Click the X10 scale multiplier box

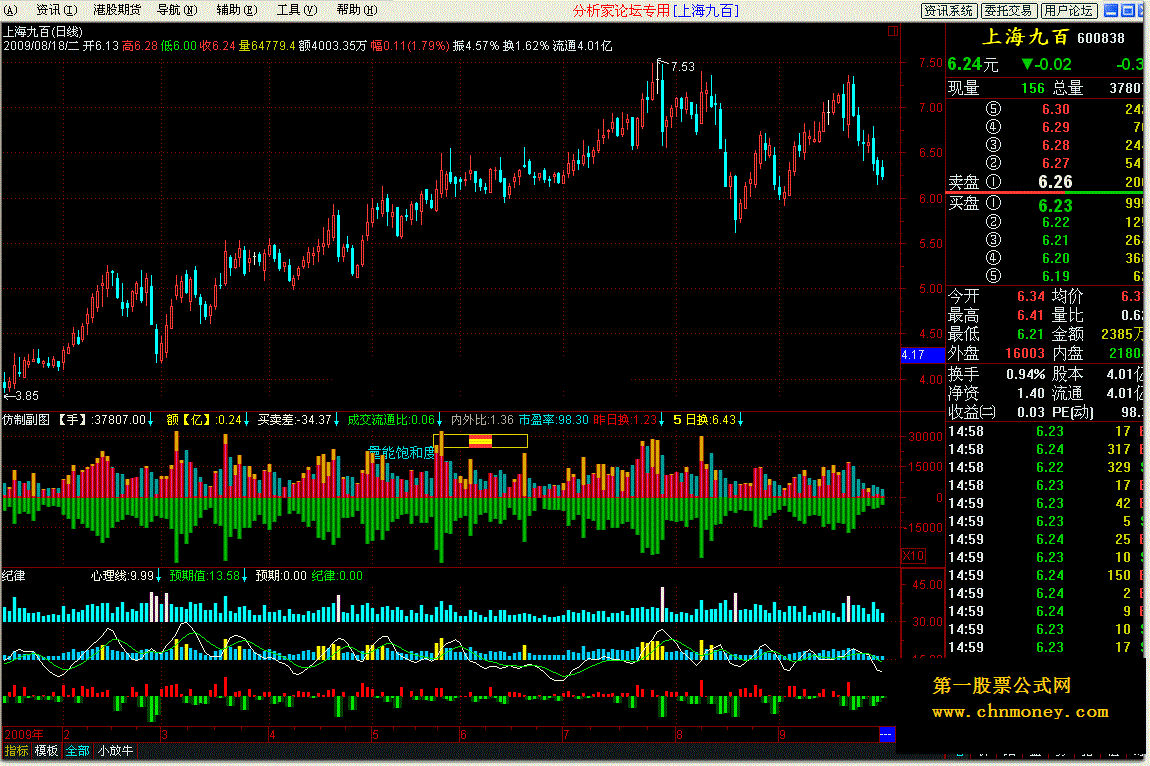913,556
